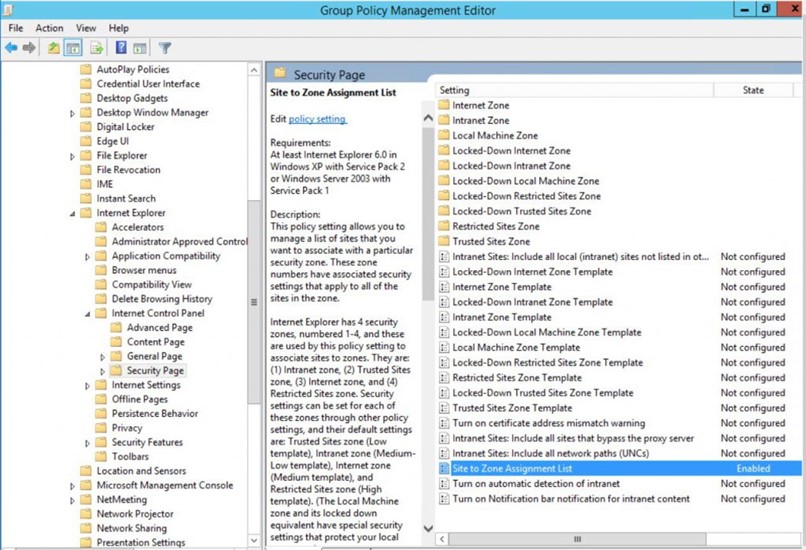Click the Internet Zone folder icon
The image size is (806, 550).
click(444, 105)
